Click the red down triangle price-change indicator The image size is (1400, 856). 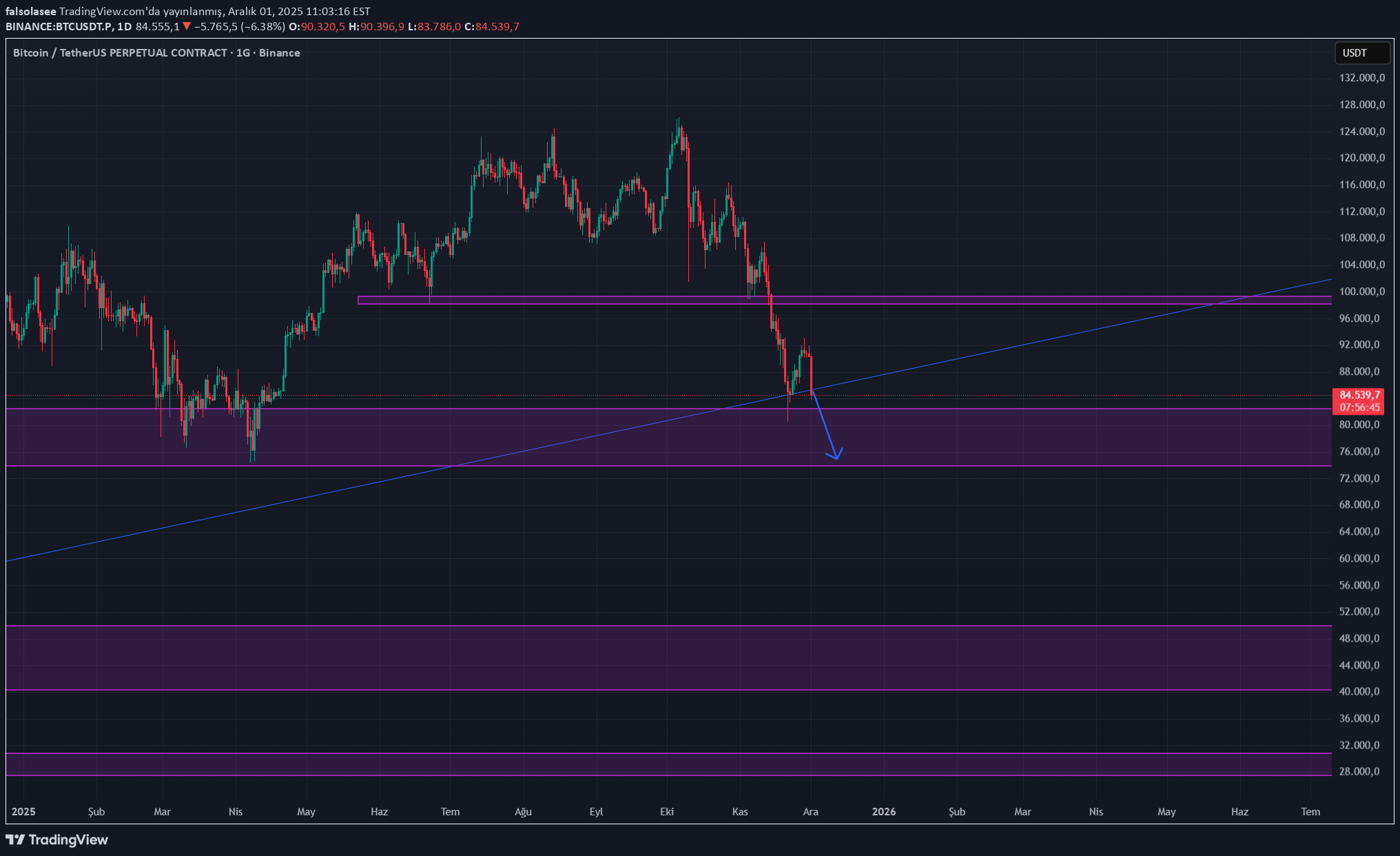187,26
